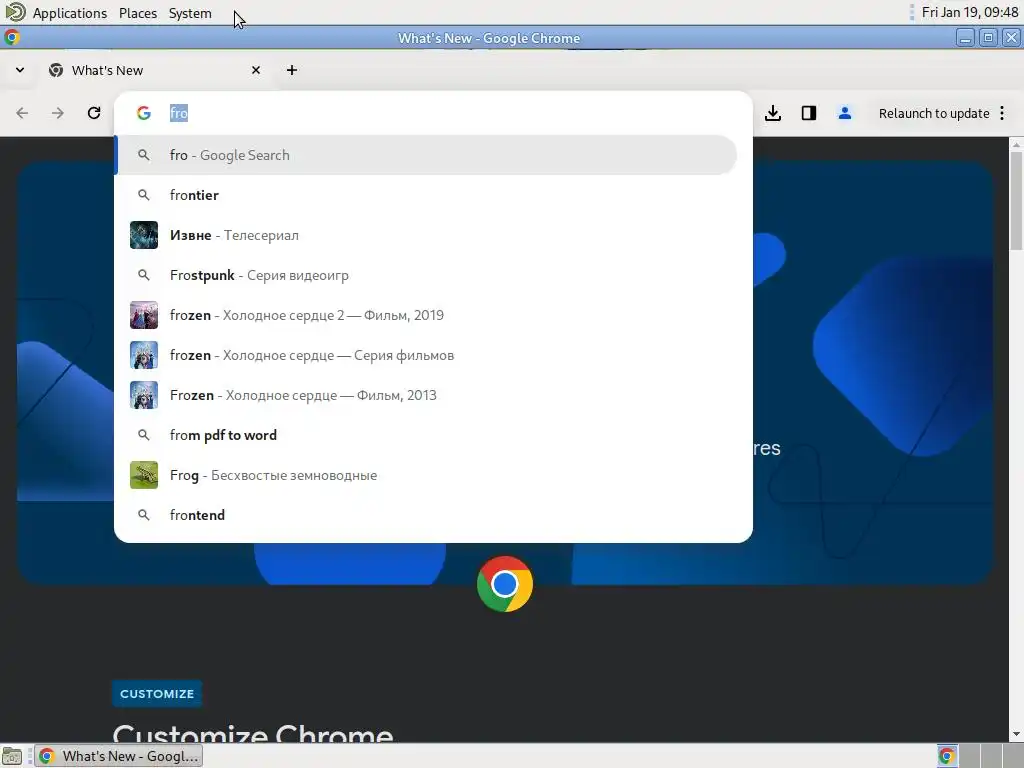Open the Applications menu
Viewport: 1024px width, 768px height.
point(69,13)
